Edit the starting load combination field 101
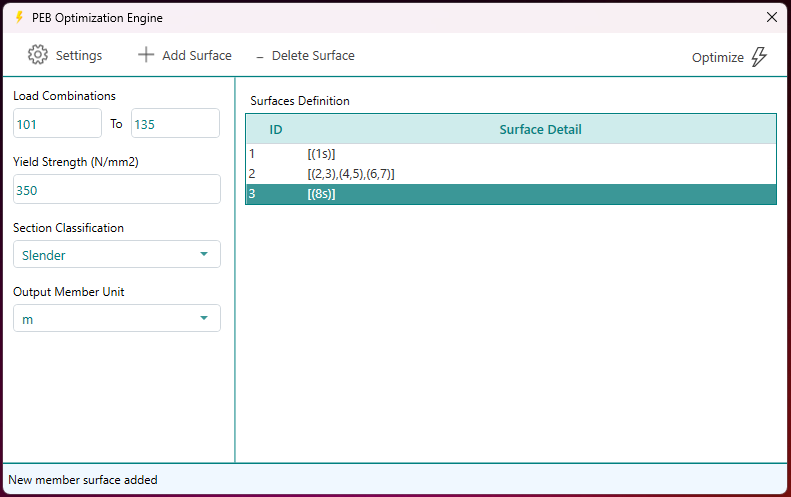The height and width of the screenshot is (497, 791). [x=57, y=124]
